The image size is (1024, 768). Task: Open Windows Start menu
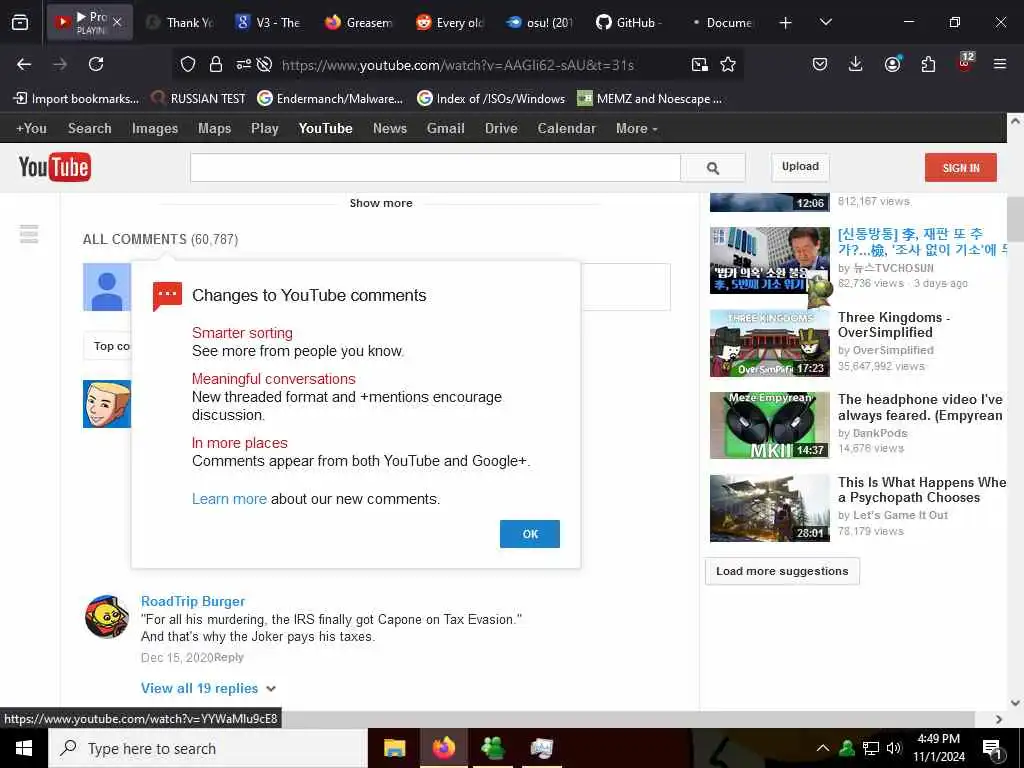click(x=24, y=748)
